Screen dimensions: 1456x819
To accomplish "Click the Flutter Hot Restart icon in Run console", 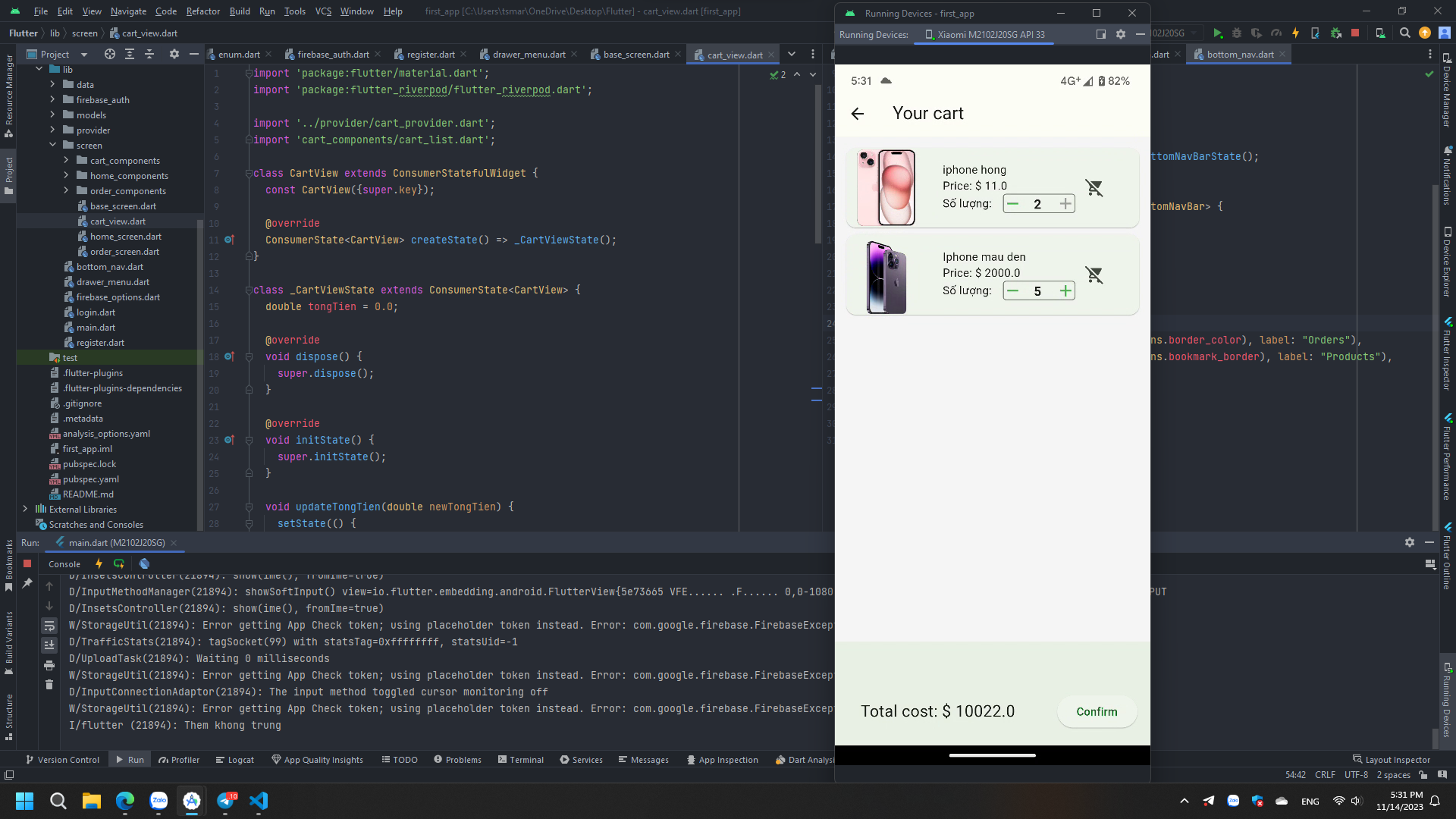I will pos(119,563).
